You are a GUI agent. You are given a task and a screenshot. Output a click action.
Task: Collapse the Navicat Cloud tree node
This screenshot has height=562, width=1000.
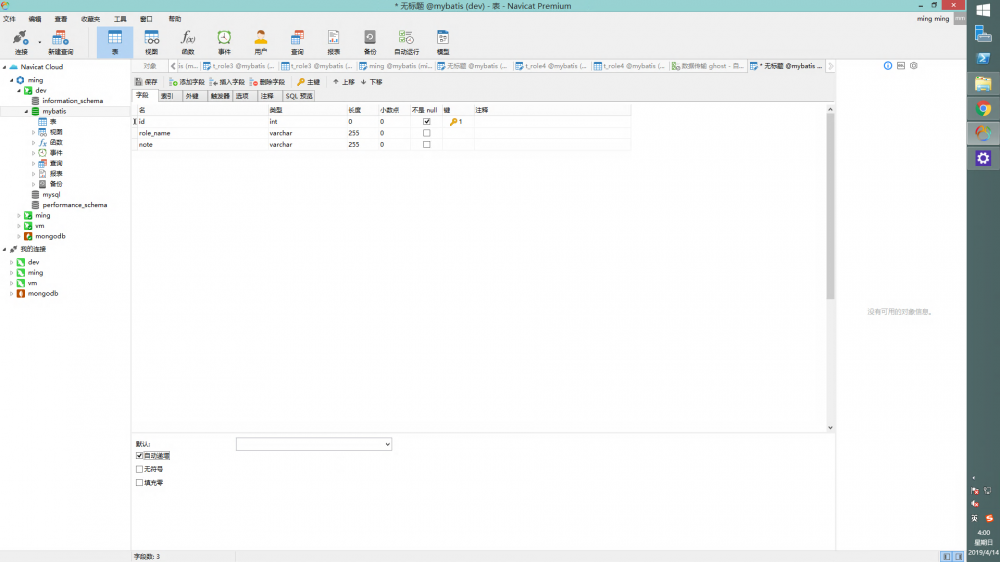4,66
